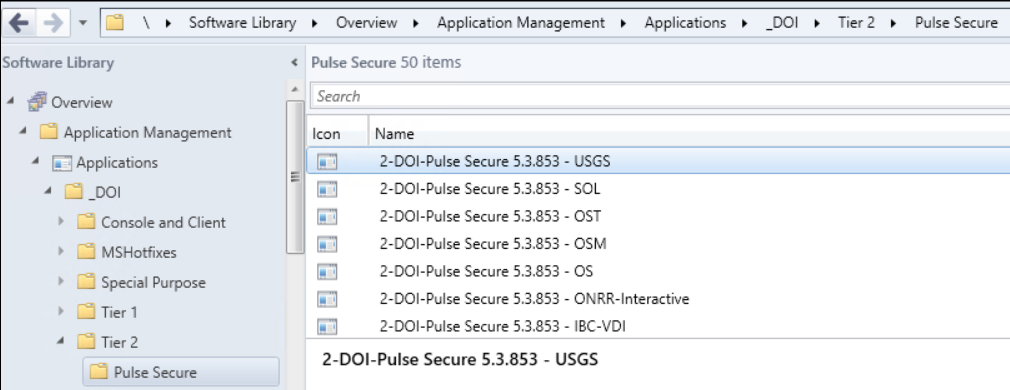Select Application Management in breadcrumb path
Viewport: 1010px width, 390px height.
click(521, 23)
